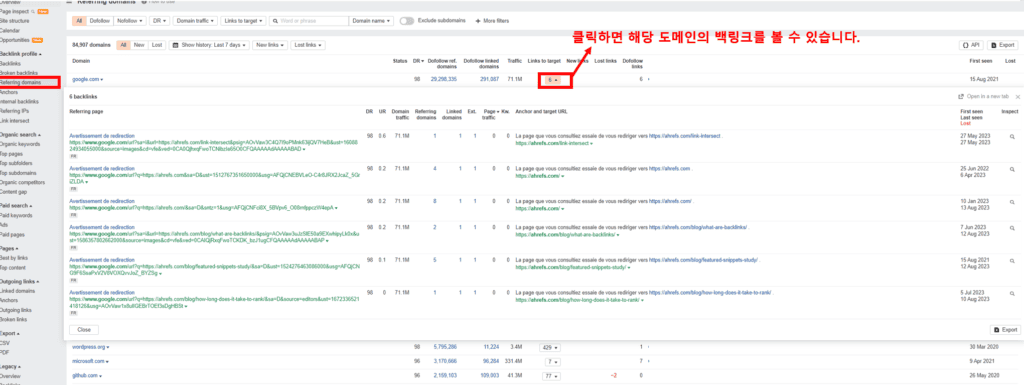The height and width of the screenshot is (385, 1024).
Task: Open the wordpress.org domain menu
Action: 91,347
